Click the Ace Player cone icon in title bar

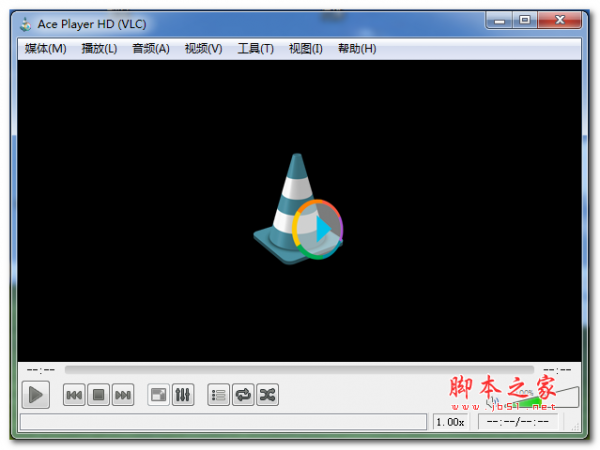(x=26, y=24)
